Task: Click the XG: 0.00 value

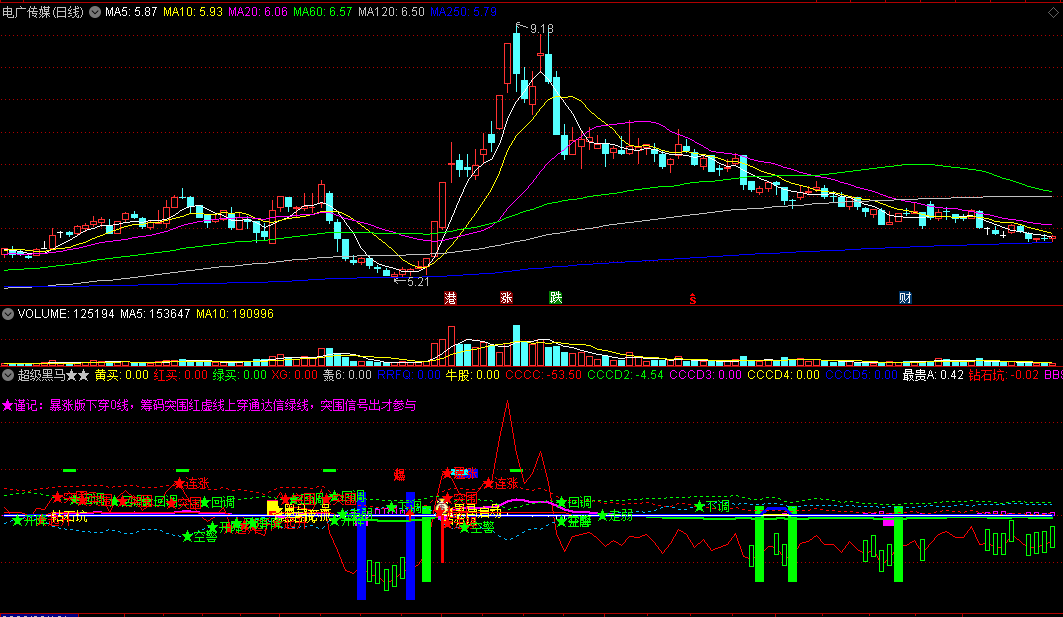Action: [294, 375]
